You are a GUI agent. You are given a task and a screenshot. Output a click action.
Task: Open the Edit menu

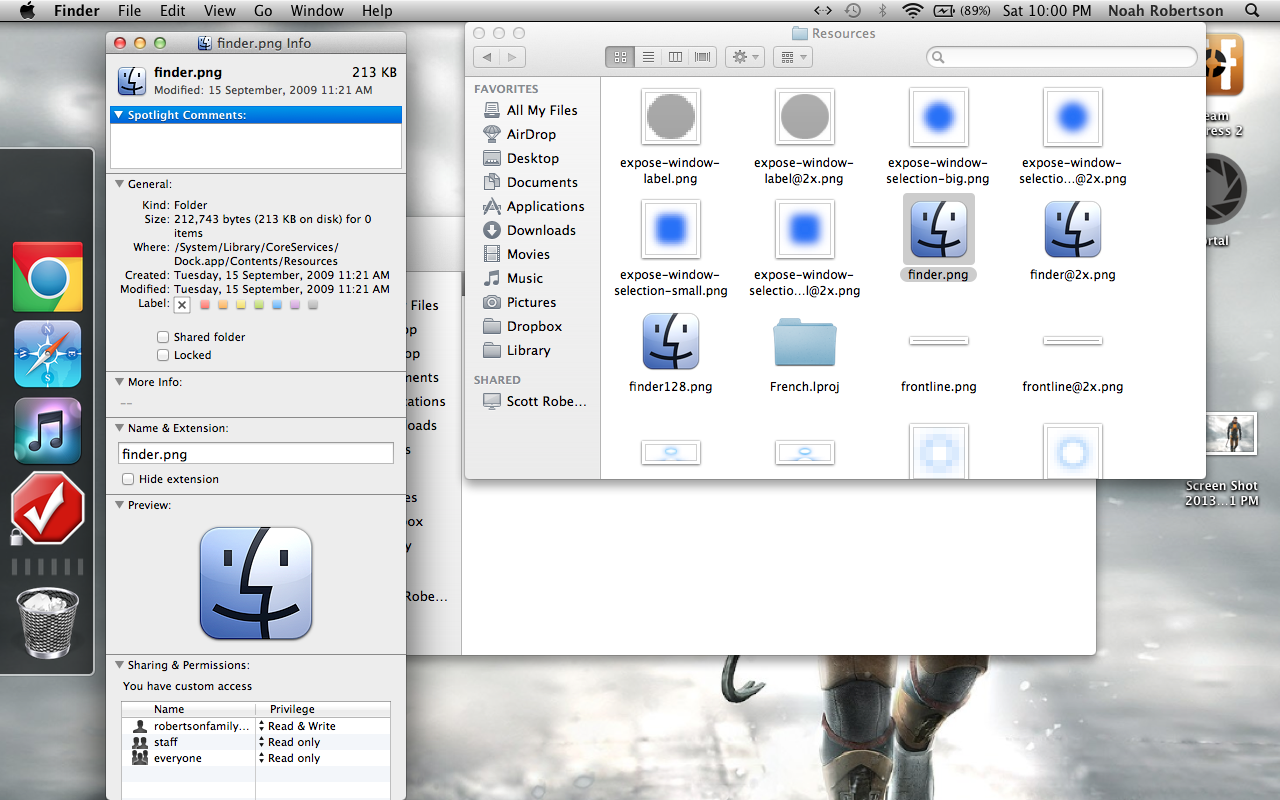tap(173, 11)
